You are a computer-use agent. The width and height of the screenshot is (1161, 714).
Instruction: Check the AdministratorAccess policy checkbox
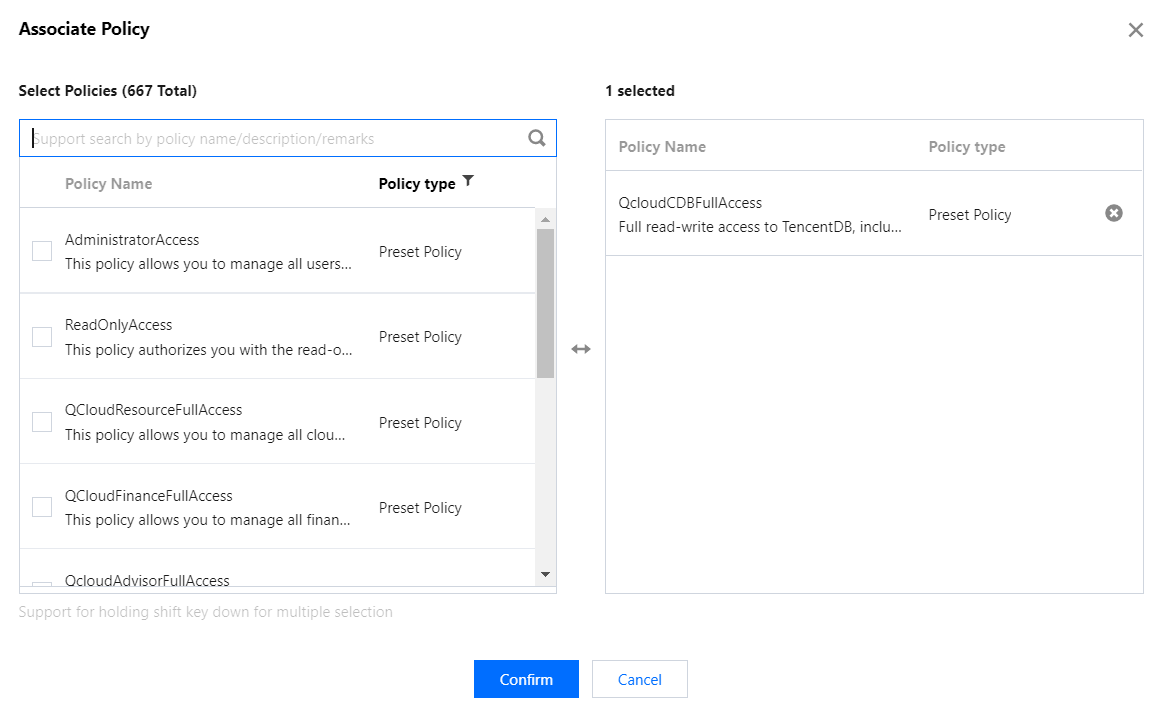(42, 252)
